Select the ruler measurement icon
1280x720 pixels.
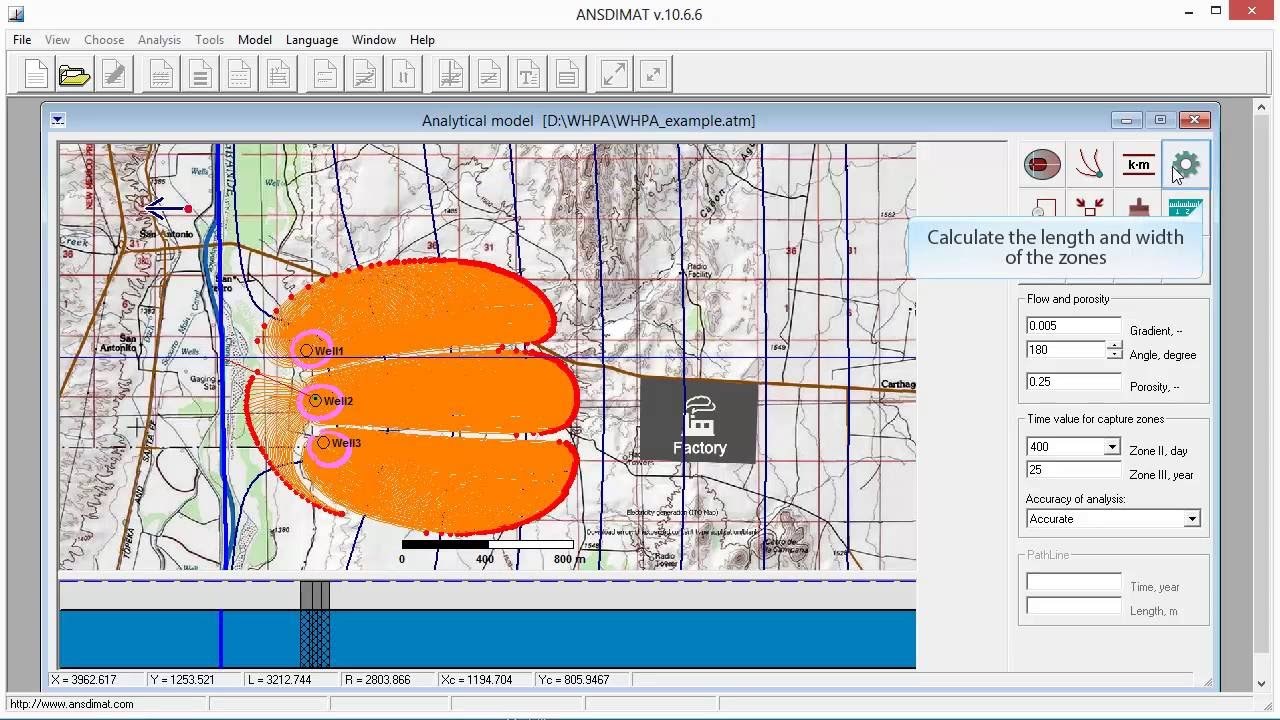pyautogui.click(x=1186, y=208)
